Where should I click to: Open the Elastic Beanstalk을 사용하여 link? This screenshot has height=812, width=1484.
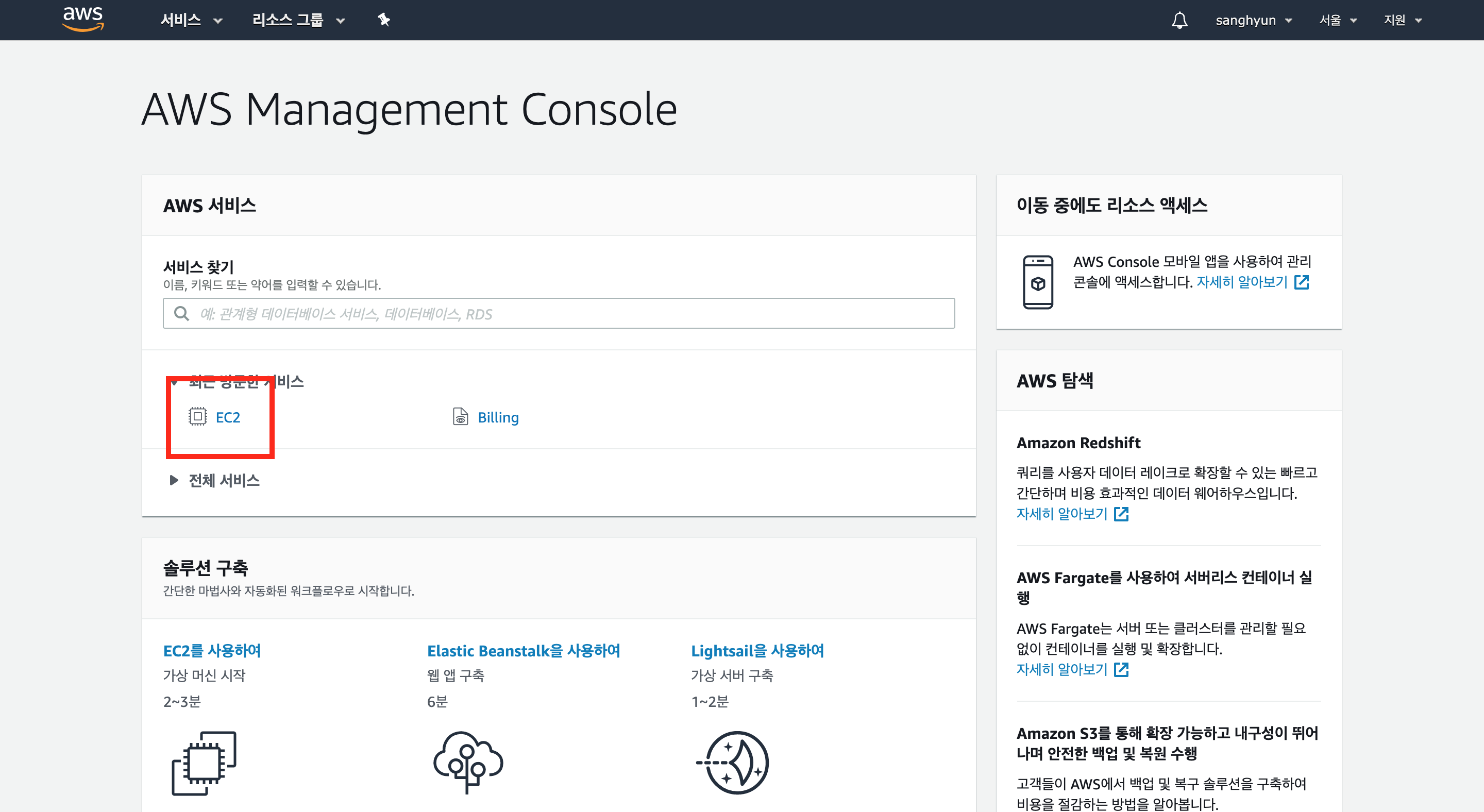523,651
